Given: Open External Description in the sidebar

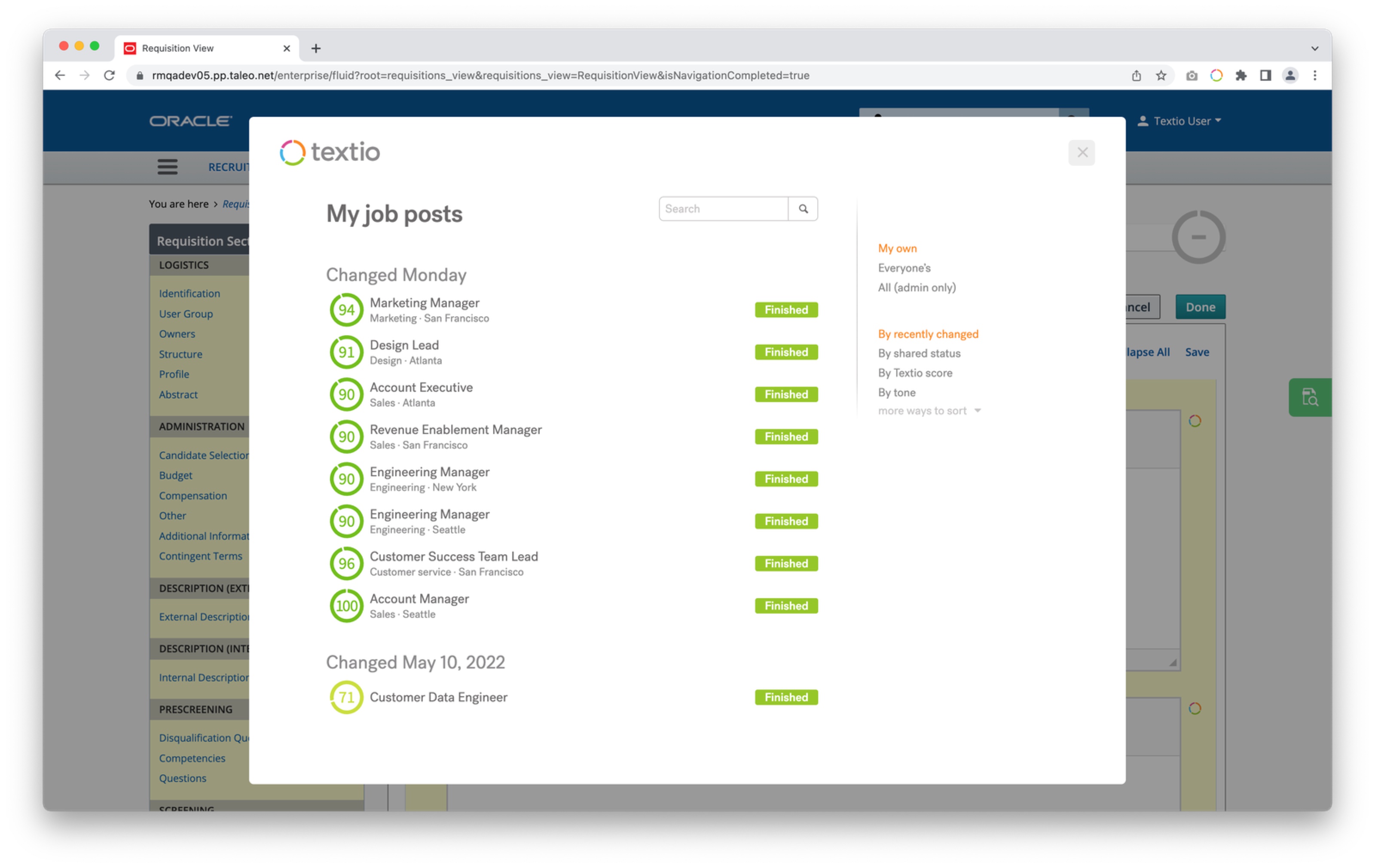Looking at the screenshot, I should 204,617.
